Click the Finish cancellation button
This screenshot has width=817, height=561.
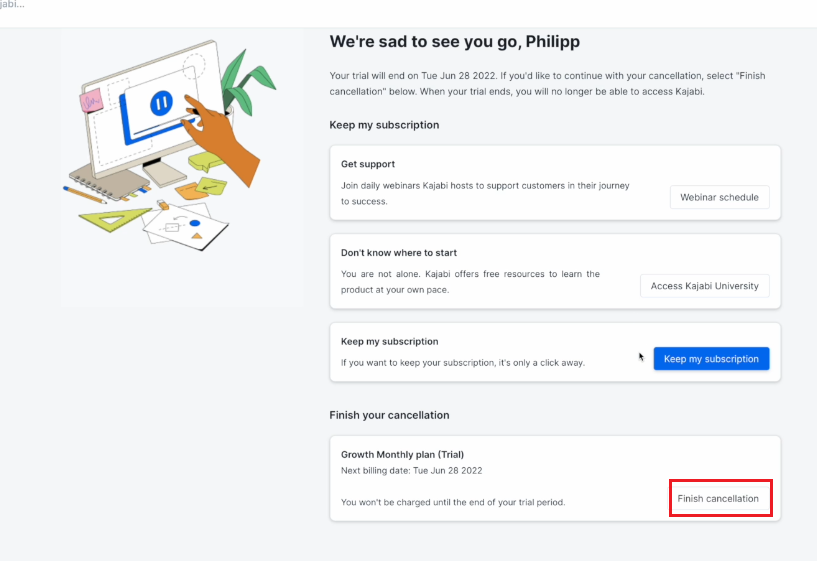click(719, 498)
